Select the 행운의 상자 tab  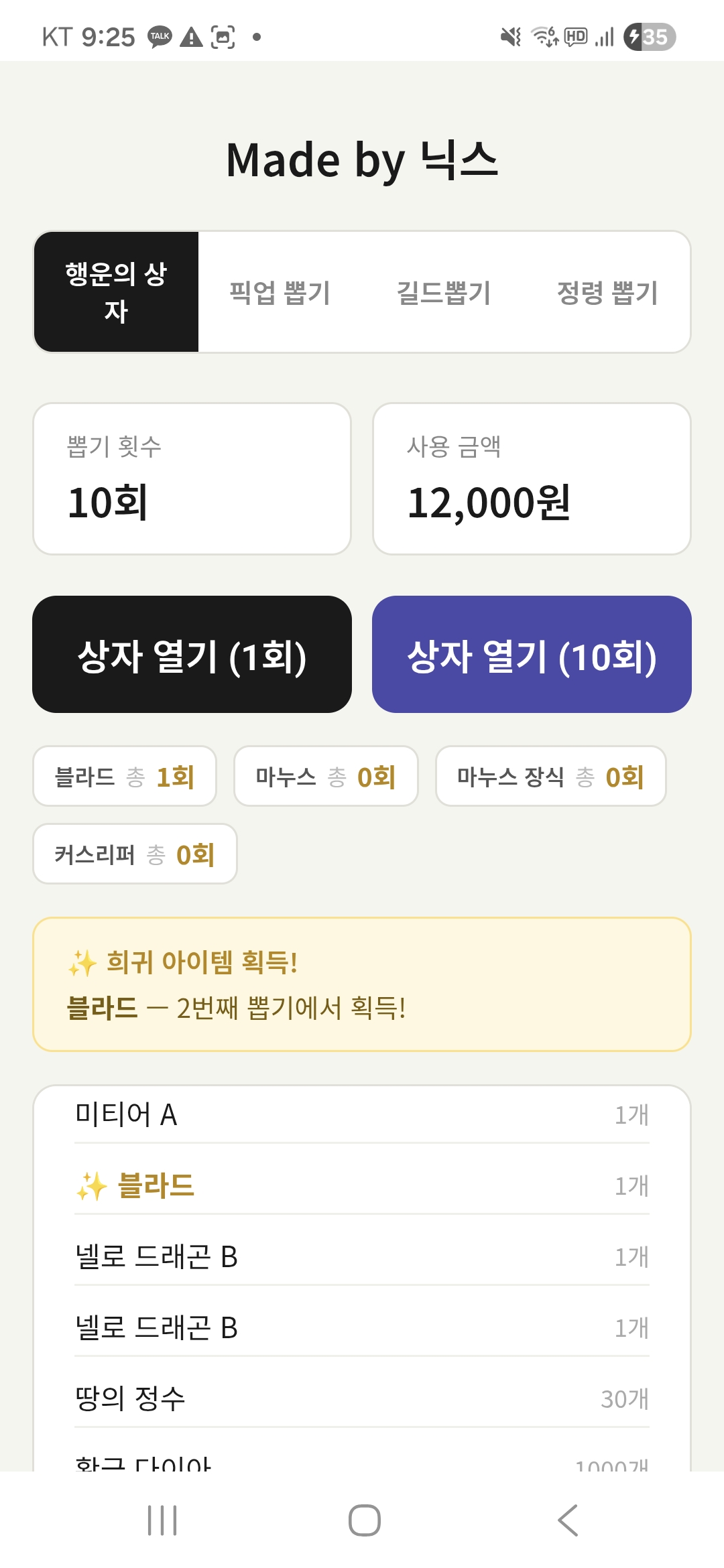point(117,292)
